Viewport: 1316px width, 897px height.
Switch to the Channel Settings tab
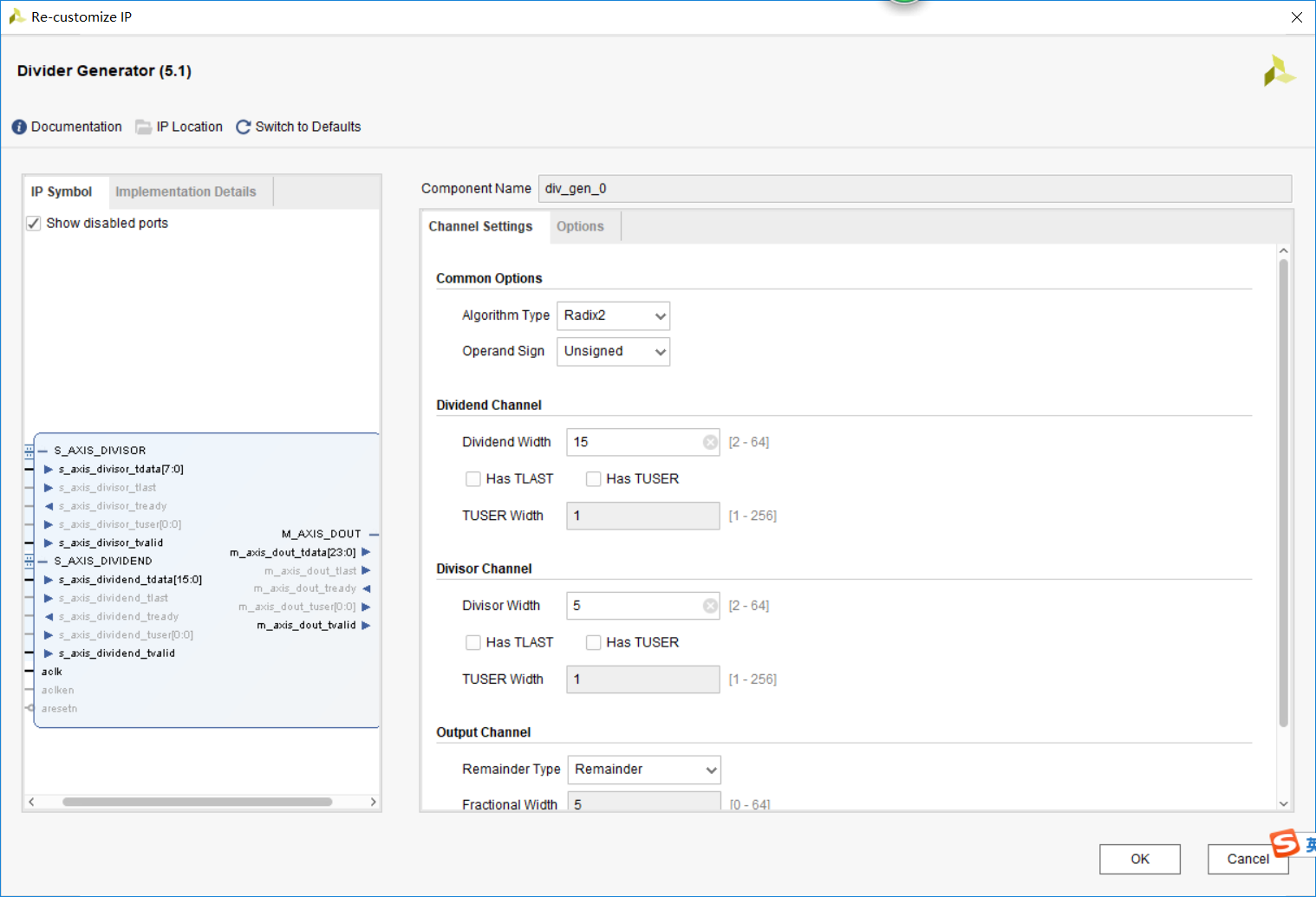480,226
